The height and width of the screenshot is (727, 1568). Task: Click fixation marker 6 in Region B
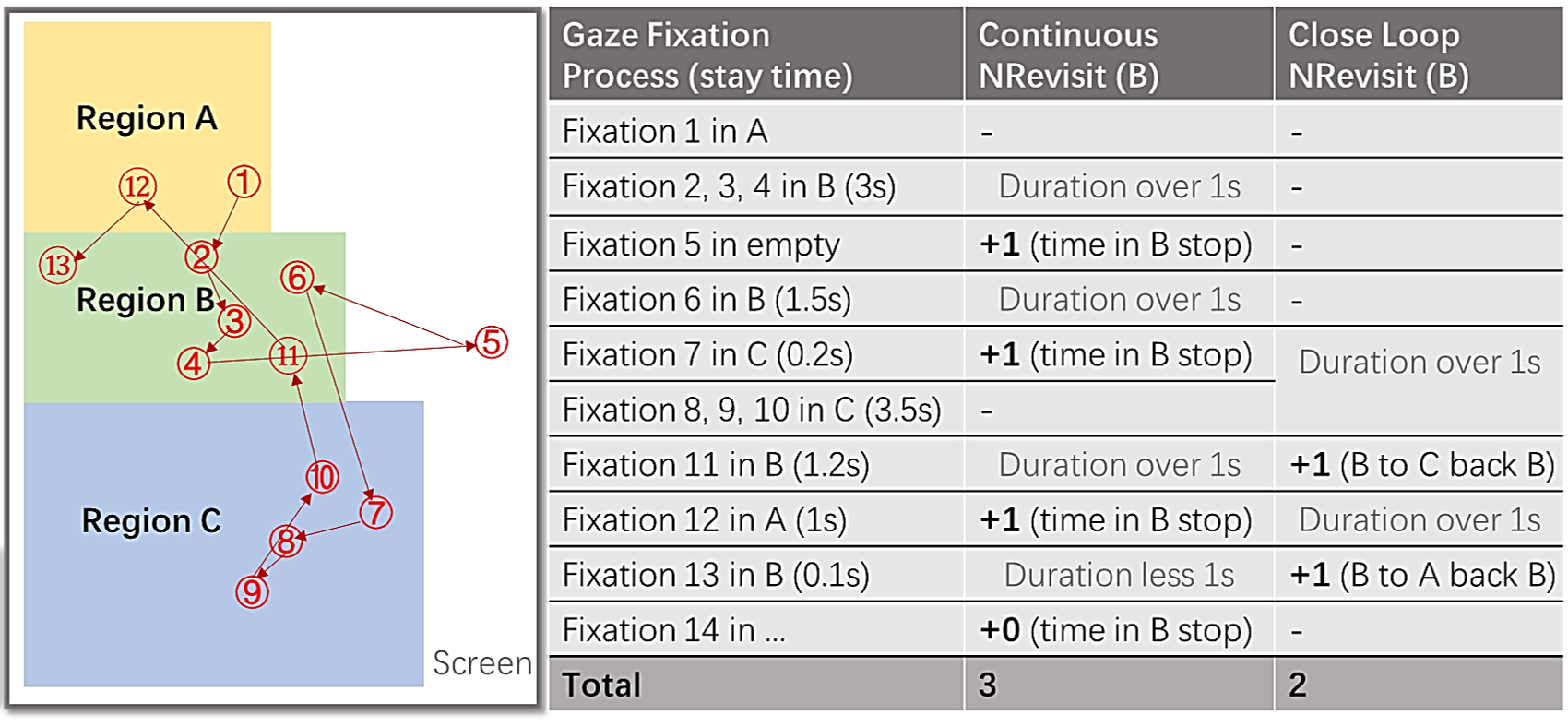pos(297,277)
